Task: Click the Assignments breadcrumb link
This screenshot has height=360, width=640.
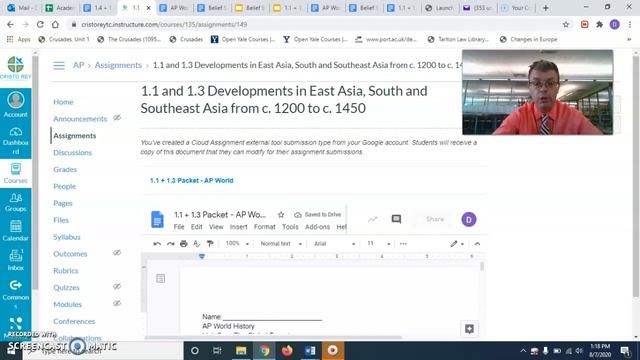Action: (x=118, y=65)
